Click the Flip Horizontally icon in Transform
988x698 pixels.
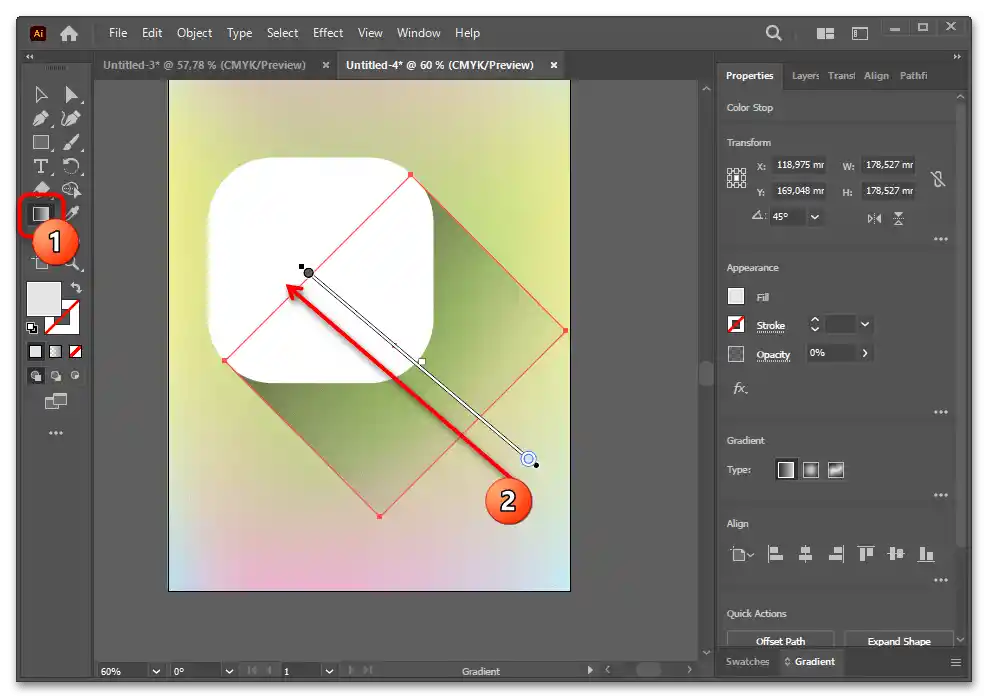coord(875,218)
